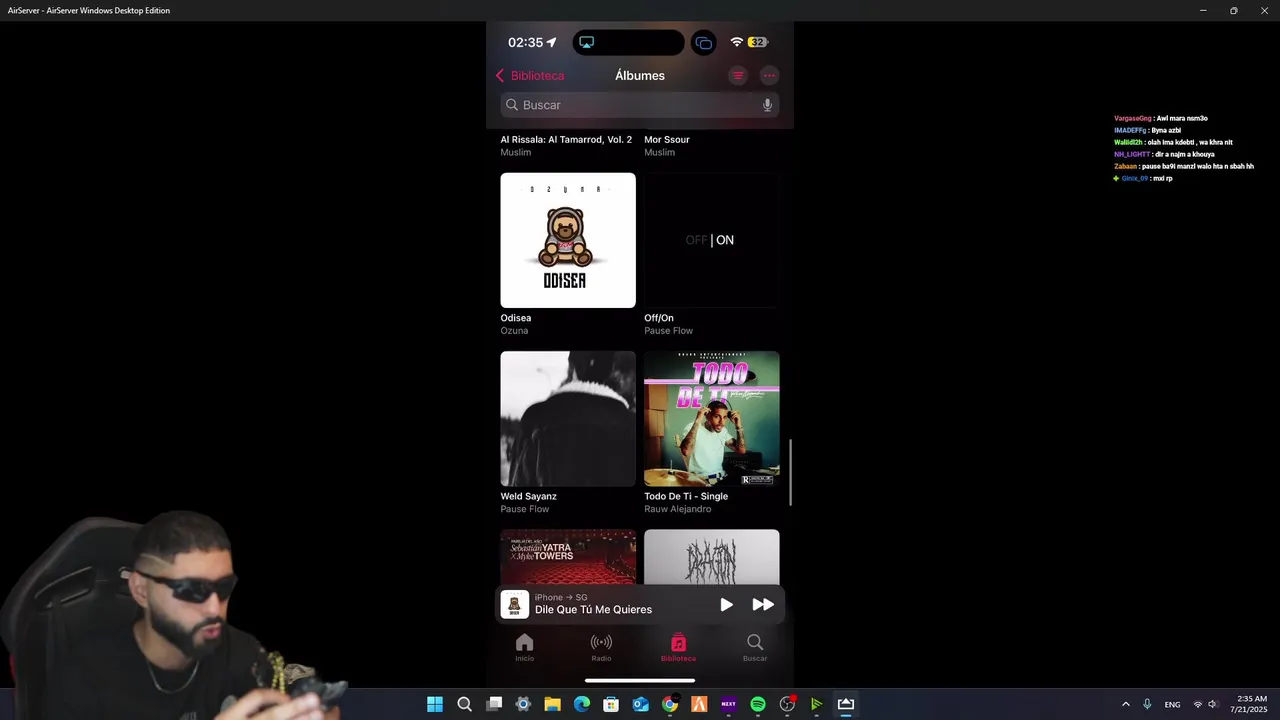
Task: Select the 'Rauw Alejandro' artist label
Action: [678, 509]
